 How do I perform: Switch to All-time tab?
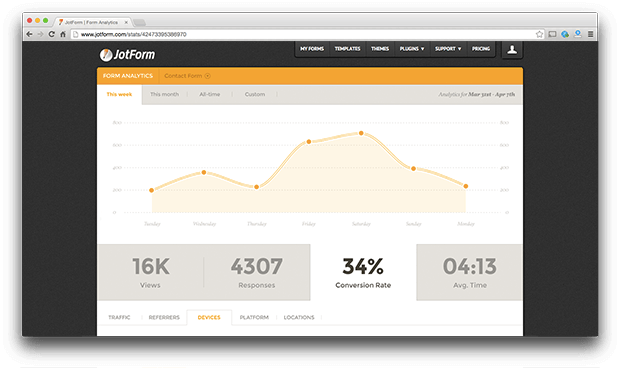[x=210, y=94]
